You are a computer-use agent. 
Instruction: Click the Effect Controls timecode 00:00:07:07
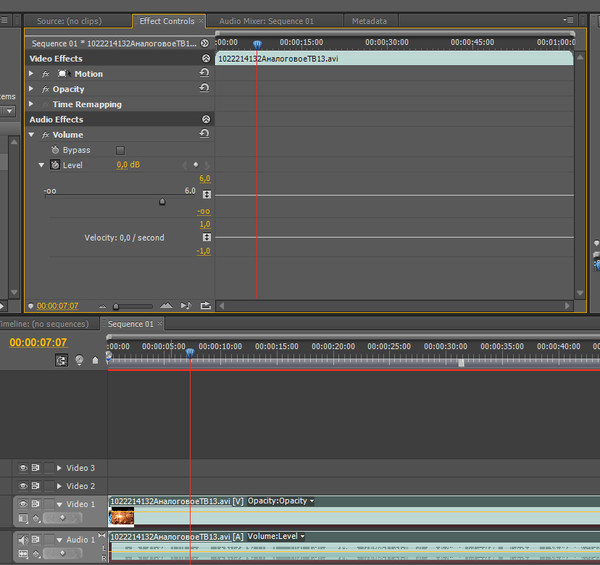57,306
